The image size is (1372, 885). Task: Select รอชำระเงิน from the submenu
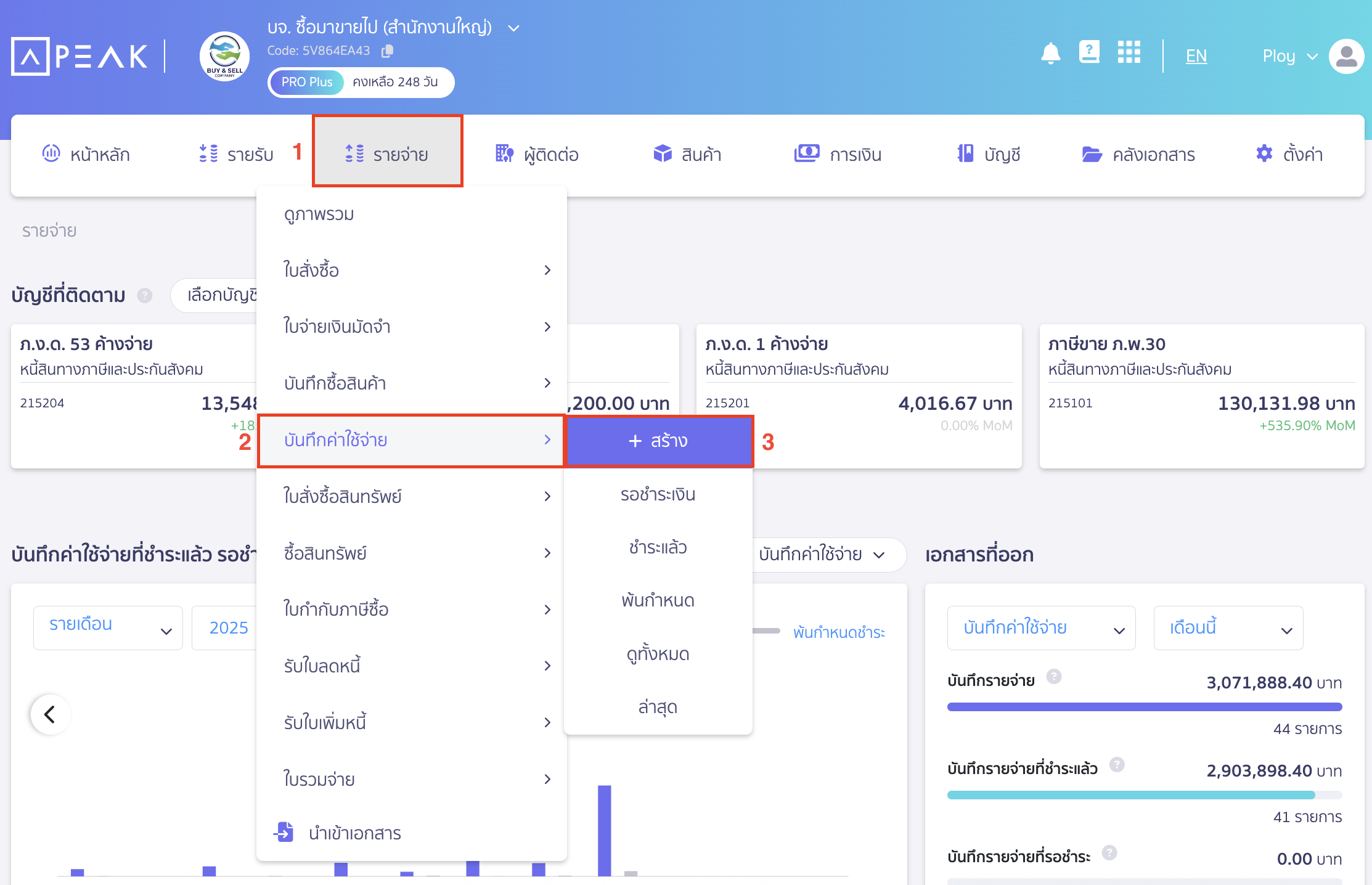pyautogui.click(x=658, y=494)
